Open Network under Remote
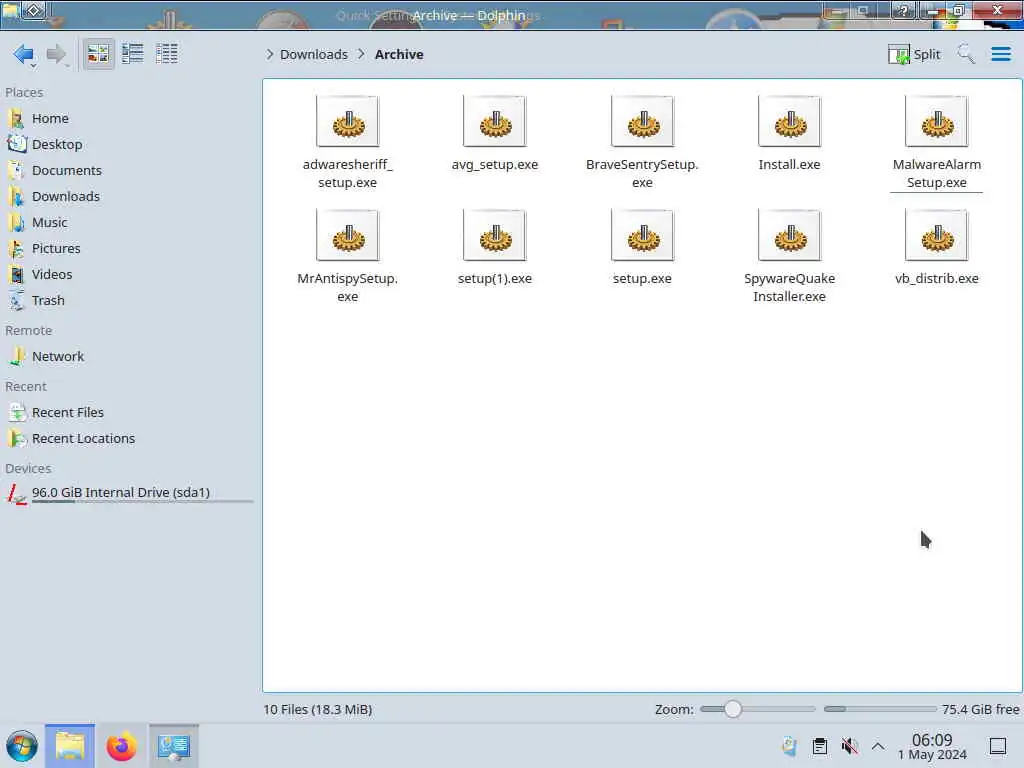 (x=129, y=357)
